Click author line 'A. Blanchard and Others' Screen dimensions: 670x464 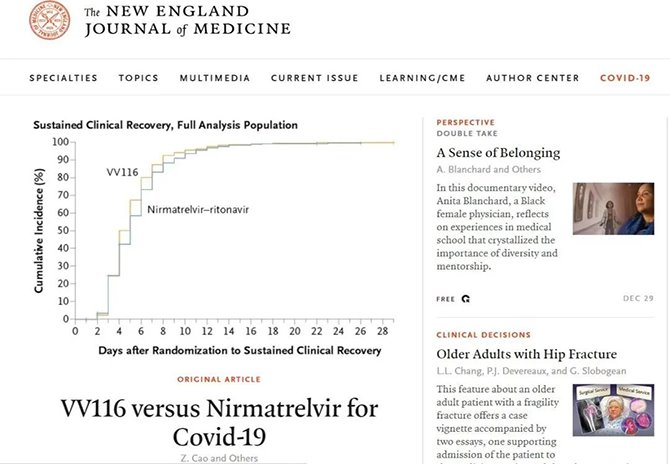pyautogui.click(x=488, y=170)
